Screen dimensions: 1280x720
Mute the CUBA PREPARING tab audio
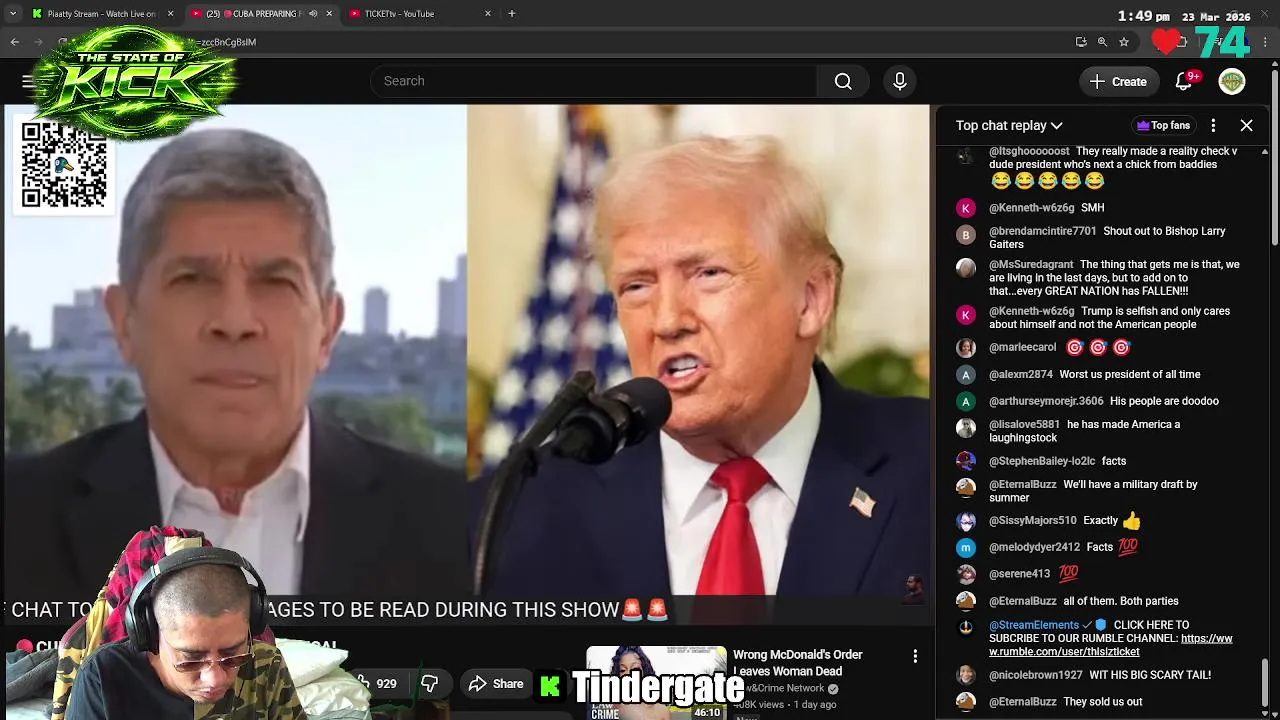coord(313,14)
